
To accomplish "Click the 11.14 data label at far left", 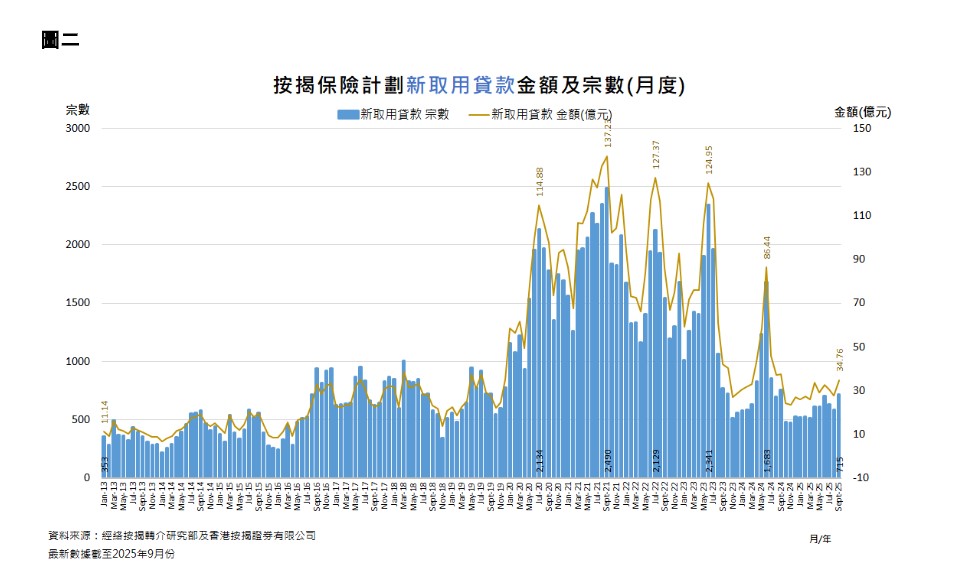I will click(x=105, y=412).
